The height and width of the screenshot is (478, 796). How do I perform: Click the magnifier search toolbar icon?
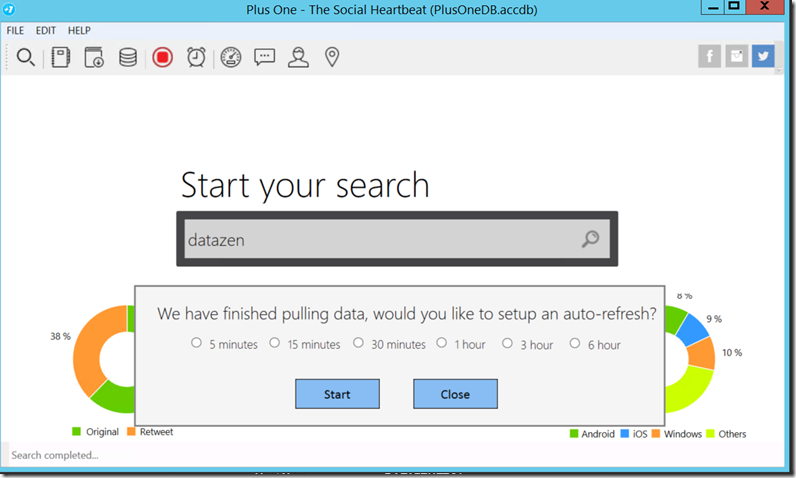(x=26, y=57)
